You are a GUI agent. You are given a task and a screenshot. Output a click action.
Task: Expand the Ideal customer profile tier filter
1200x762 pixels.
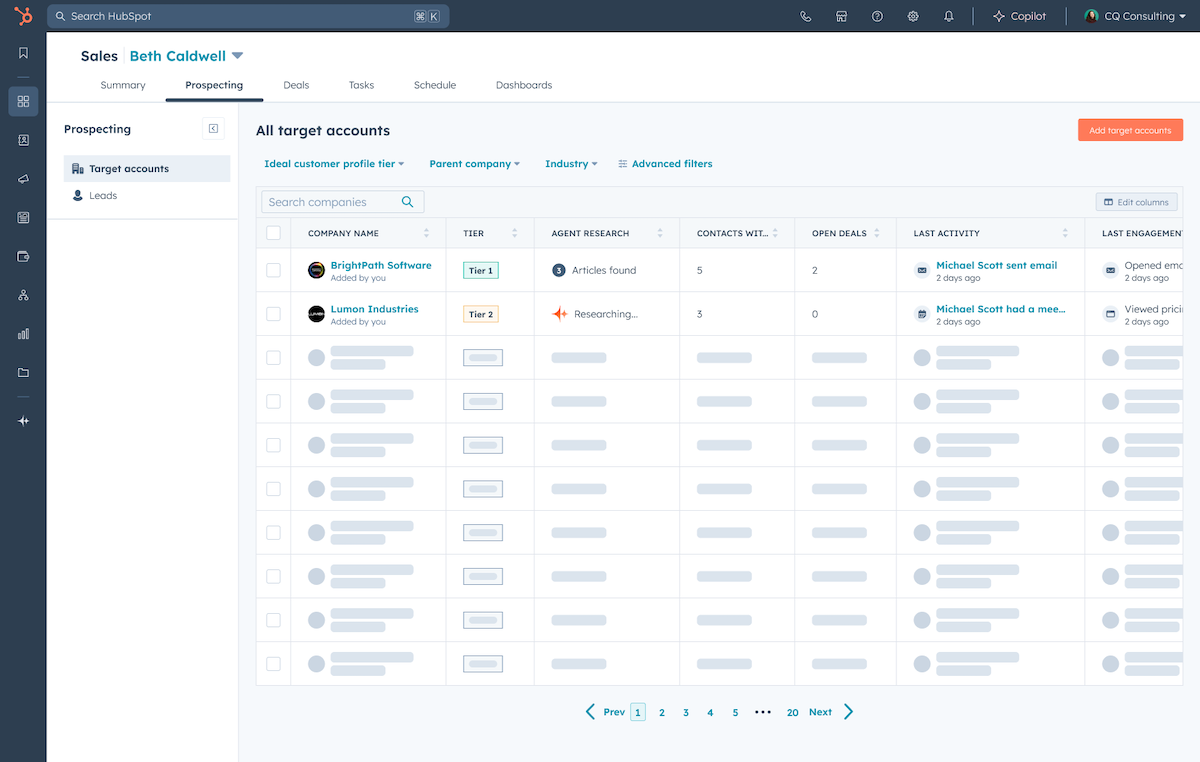[x=334, y=164]
